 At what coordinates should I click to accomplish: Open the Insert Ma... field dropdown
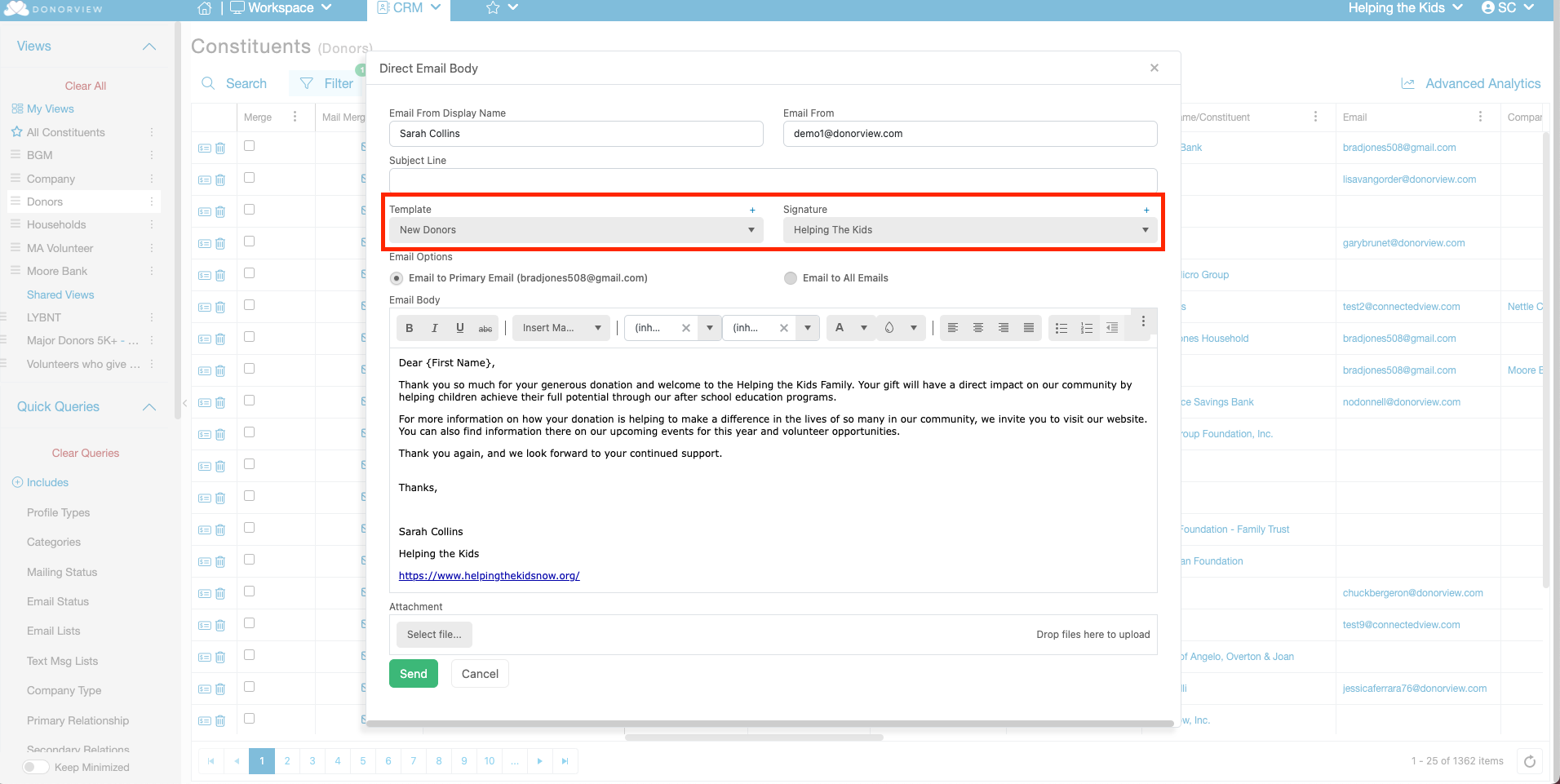tap(561, 328)
